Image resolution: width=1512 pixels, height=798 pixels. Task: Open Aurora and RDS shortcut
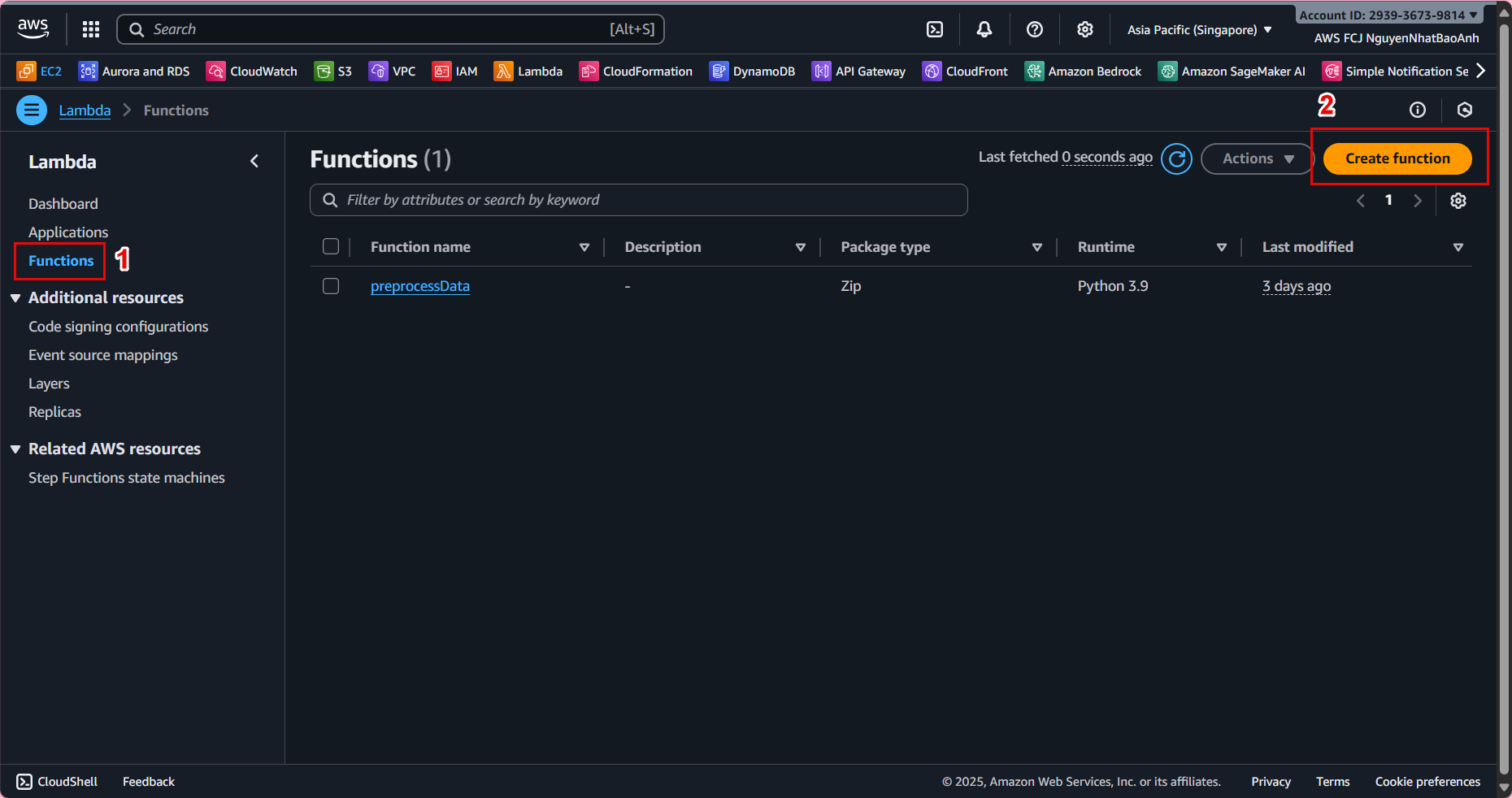pos(134,72)
